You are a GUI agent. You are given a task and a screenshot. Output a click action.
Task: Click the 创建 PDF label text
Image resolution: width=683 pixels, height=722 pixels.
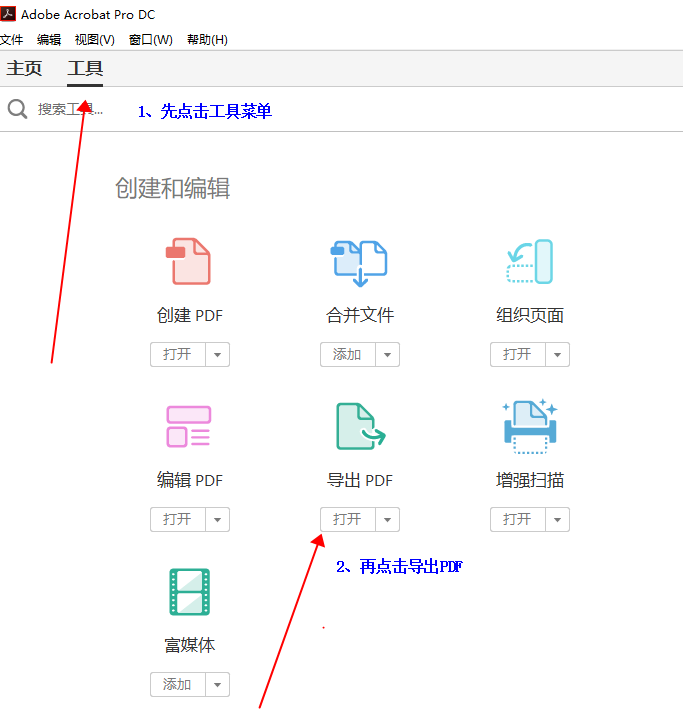click(190, 315)
